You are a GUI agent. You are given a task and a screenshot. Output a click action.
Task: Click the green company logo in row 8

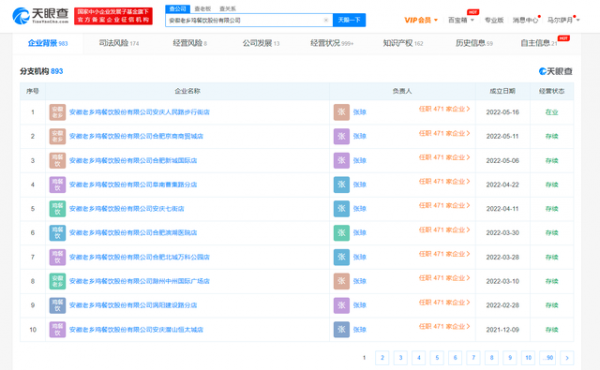(x=57, y=281)
